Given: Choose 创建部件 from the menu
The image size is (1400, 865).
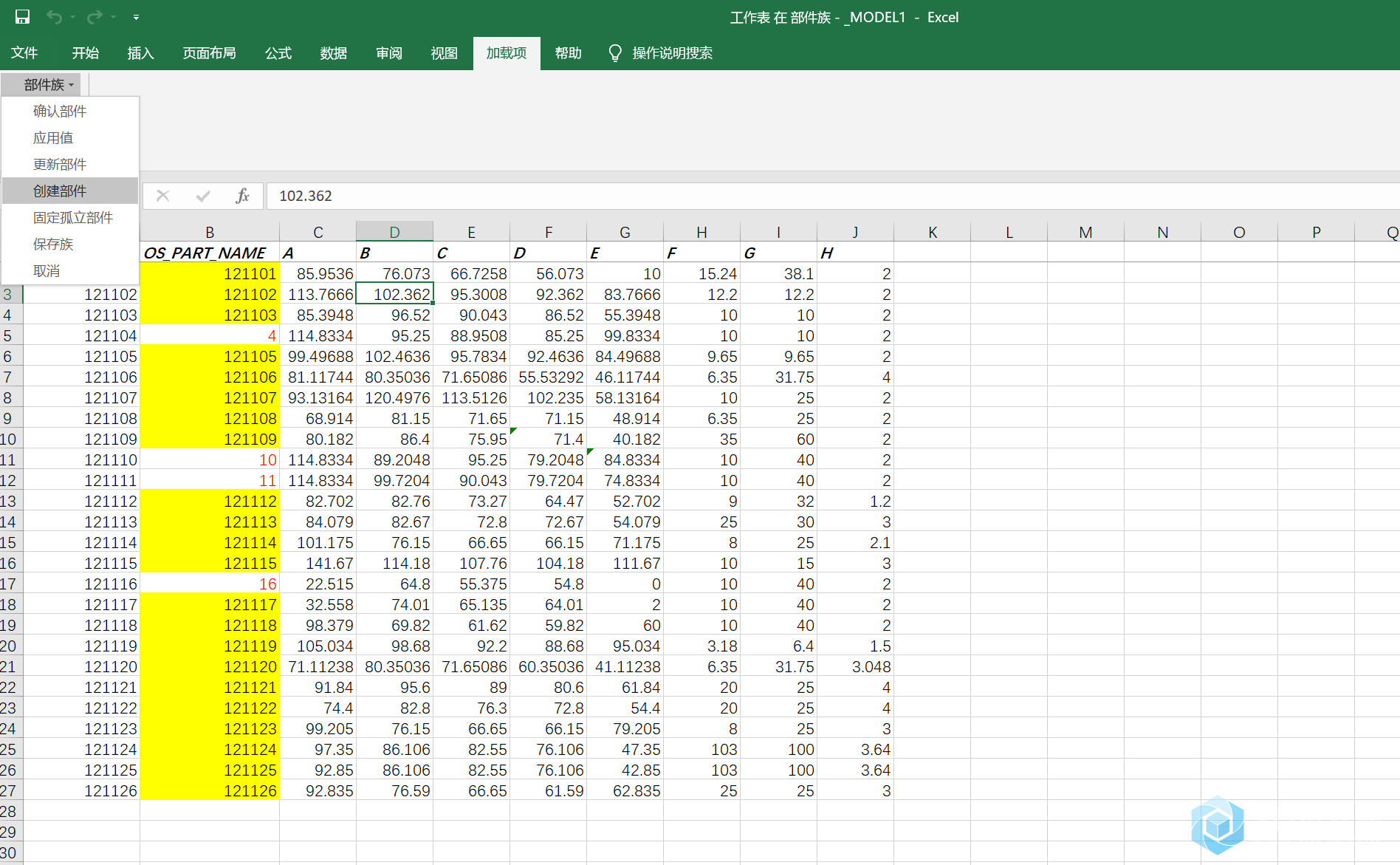Looking at the screenshot, I should [70, 191].
